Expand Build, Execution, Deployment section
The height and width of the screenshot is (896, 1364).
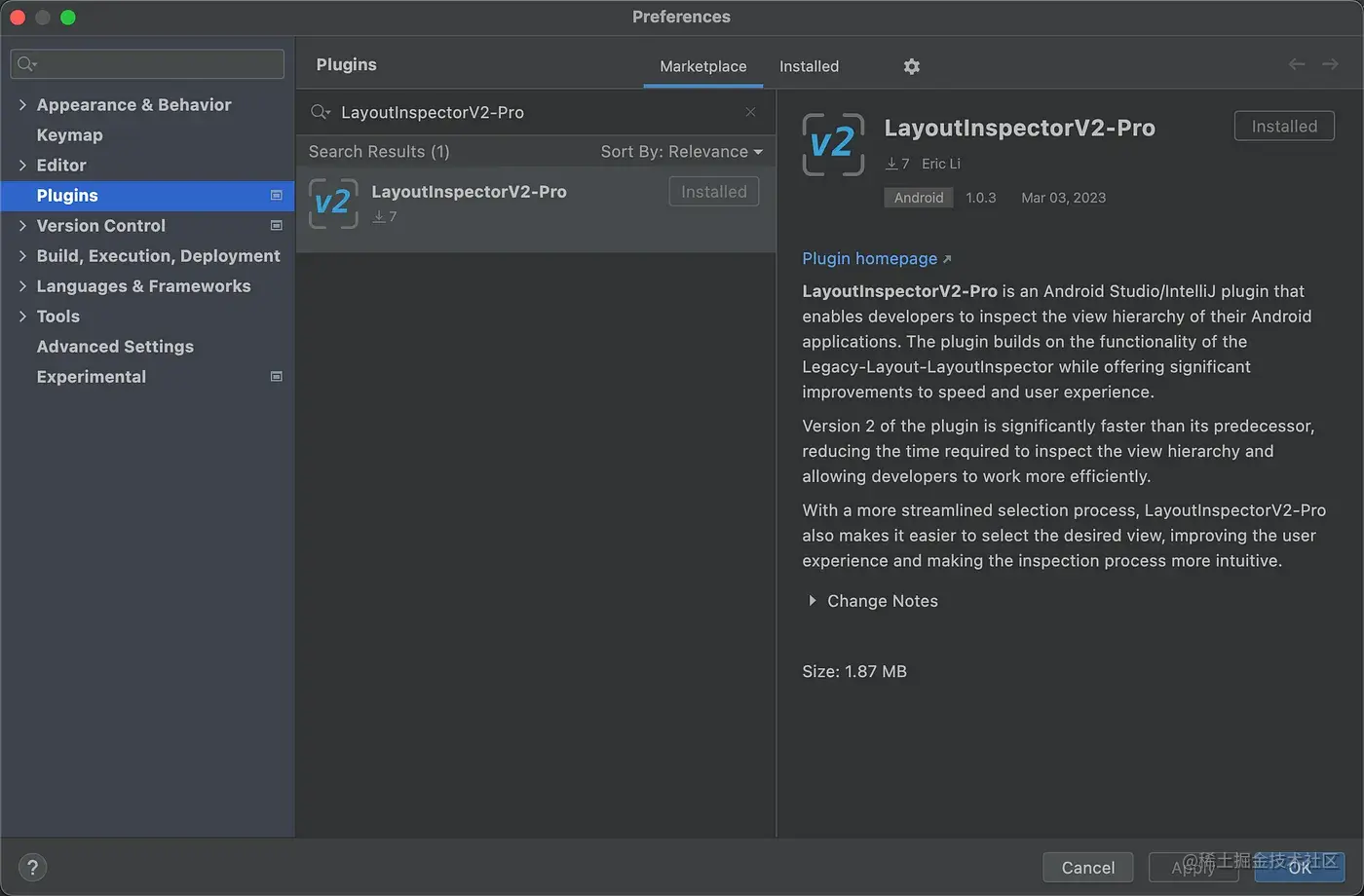tap(22, 255)
